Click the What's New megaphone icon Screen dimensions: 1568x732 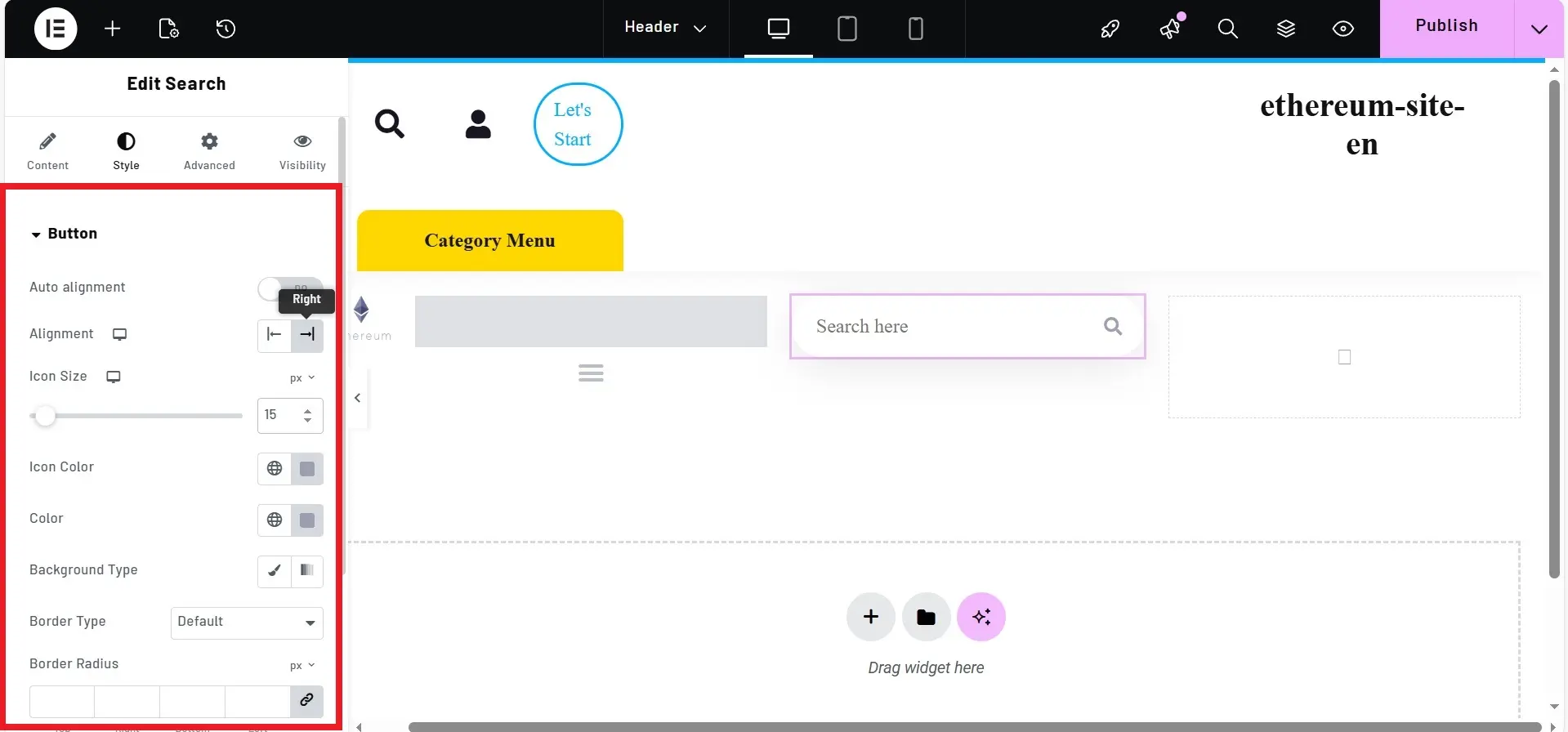1170,29
